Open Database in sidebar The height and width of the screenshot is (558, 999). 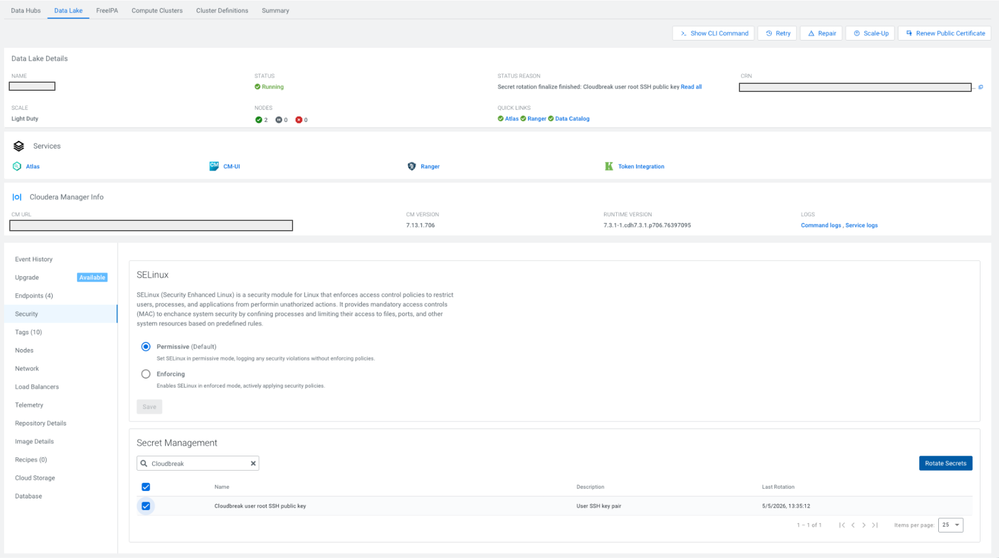point(61,496)
